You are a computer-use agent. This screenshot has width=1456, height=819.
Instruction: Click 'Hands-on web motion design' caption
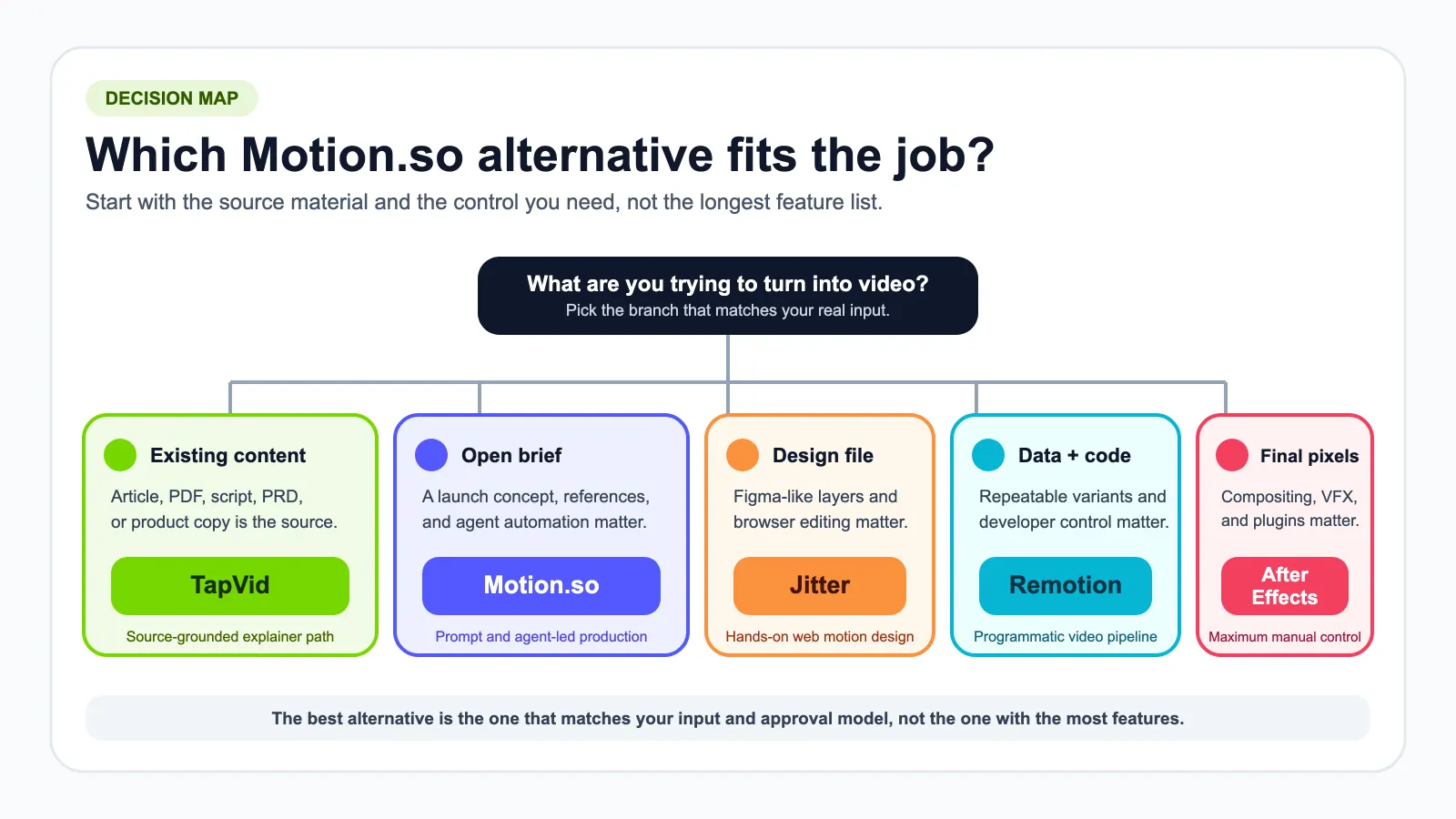tap(820, 637)
